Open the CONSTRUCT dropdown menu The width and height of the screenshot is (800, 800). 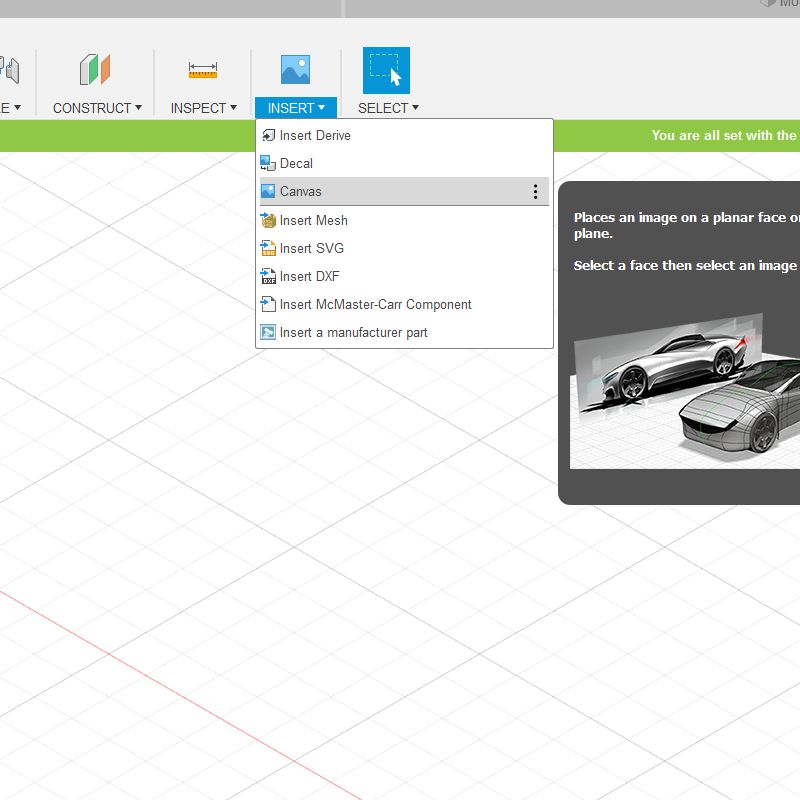click(x=97, y=108)
